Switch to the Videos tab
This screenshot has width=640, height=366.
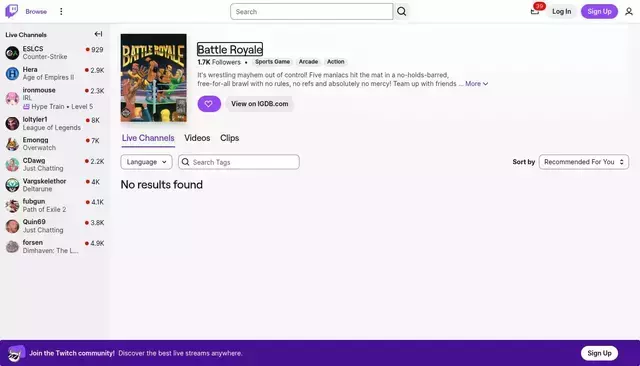point(197,138)
